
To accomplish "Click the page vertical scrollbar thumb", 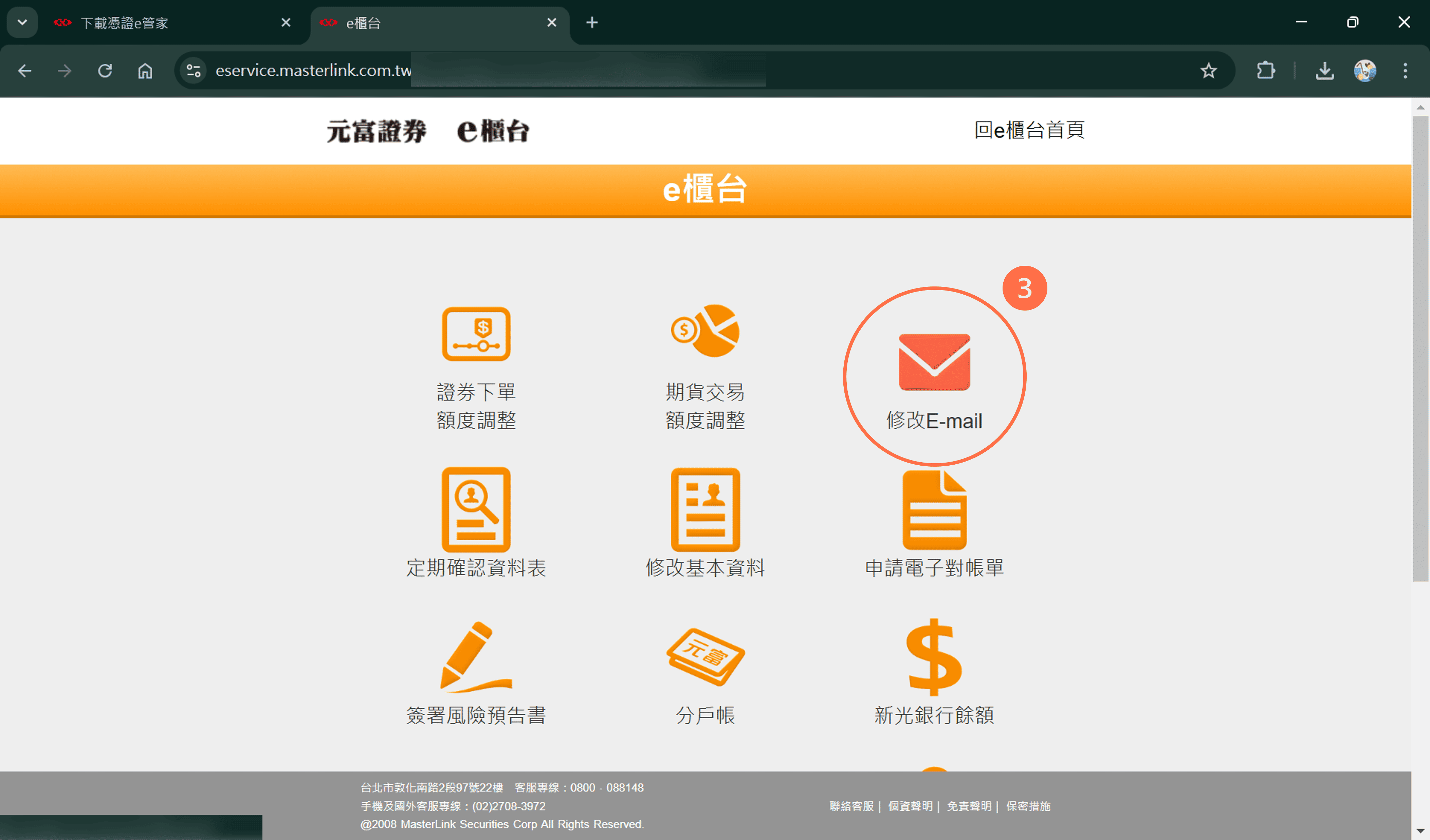I will [1420, 349].
